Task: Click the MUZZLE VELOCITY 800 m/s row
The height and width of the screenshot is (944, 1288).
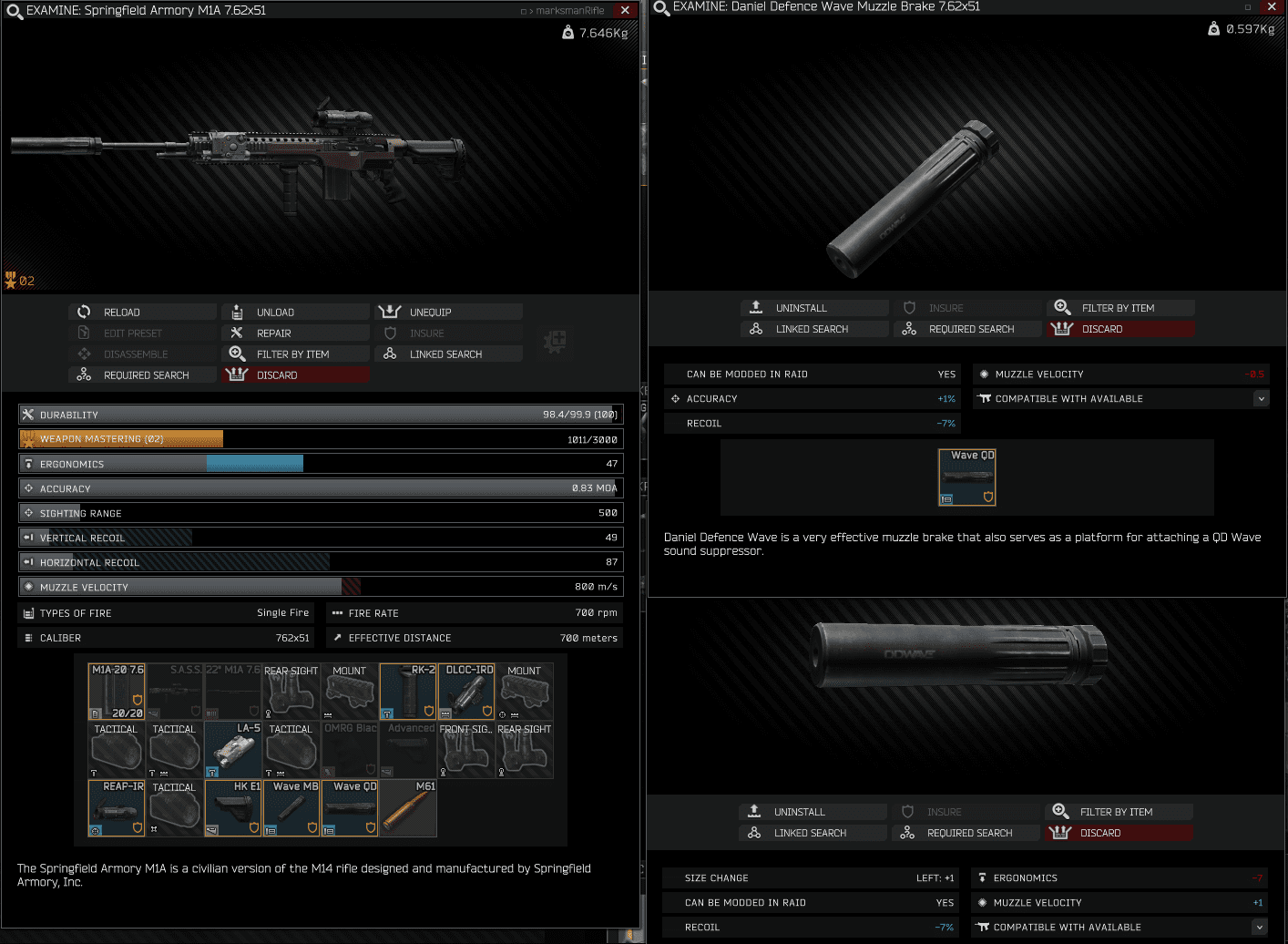Action: pos(321,587)
